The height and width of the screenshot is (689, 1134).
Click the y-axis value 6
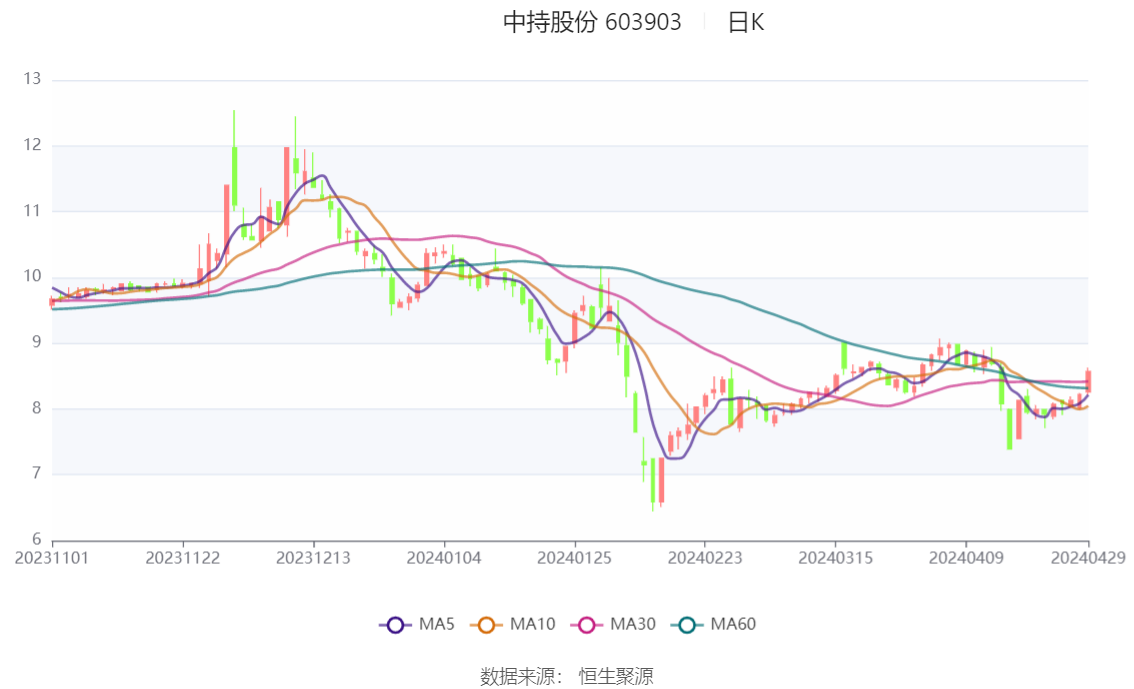(37, 539)
